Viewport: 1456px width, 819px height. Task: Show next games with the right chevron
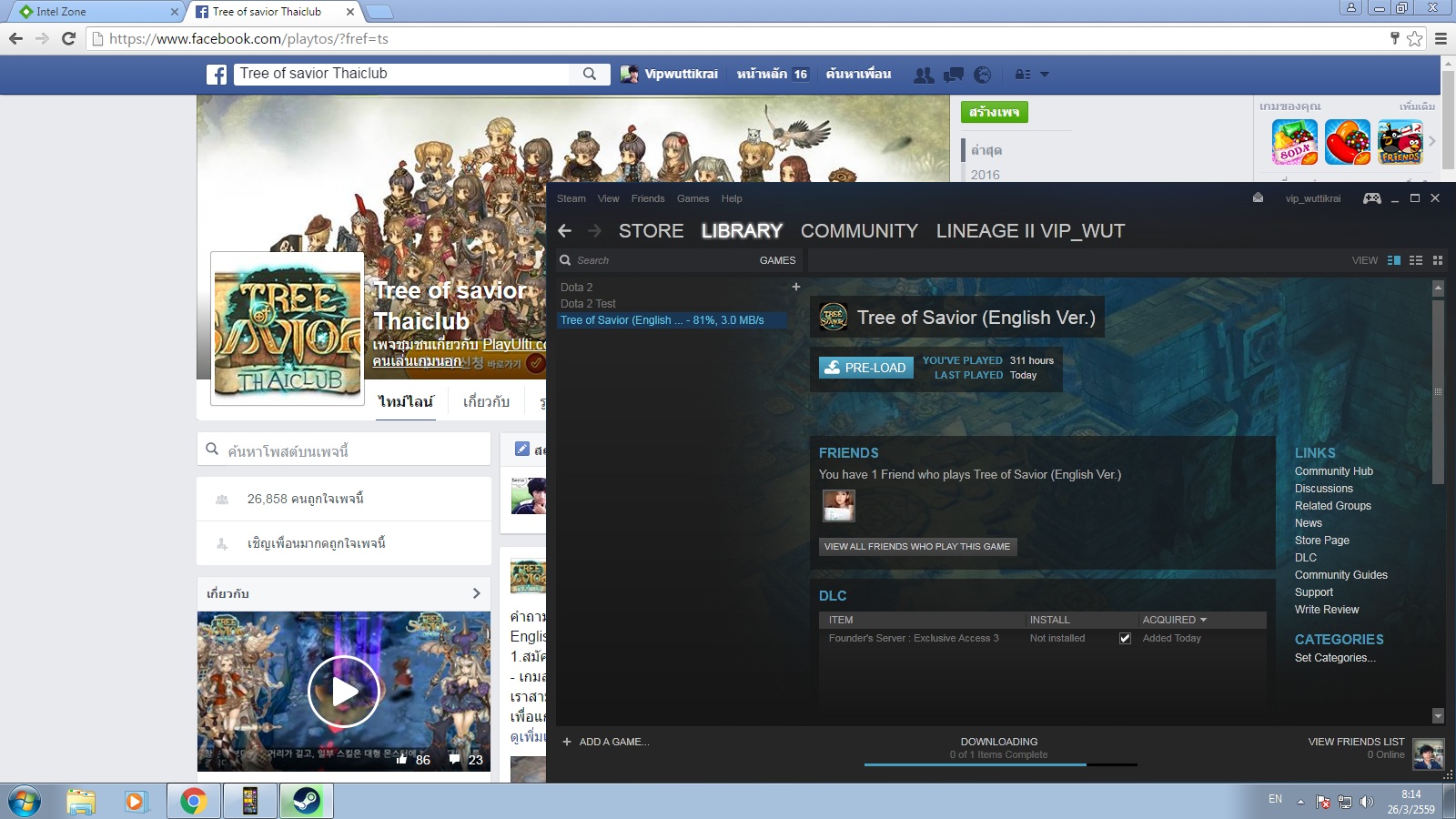1431,141
